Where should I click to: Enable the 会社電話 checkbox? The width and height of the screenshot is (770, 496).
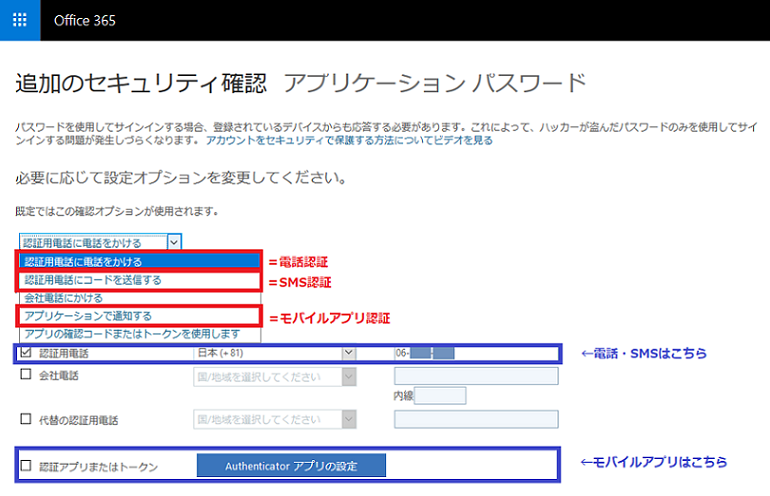[26, 376]
